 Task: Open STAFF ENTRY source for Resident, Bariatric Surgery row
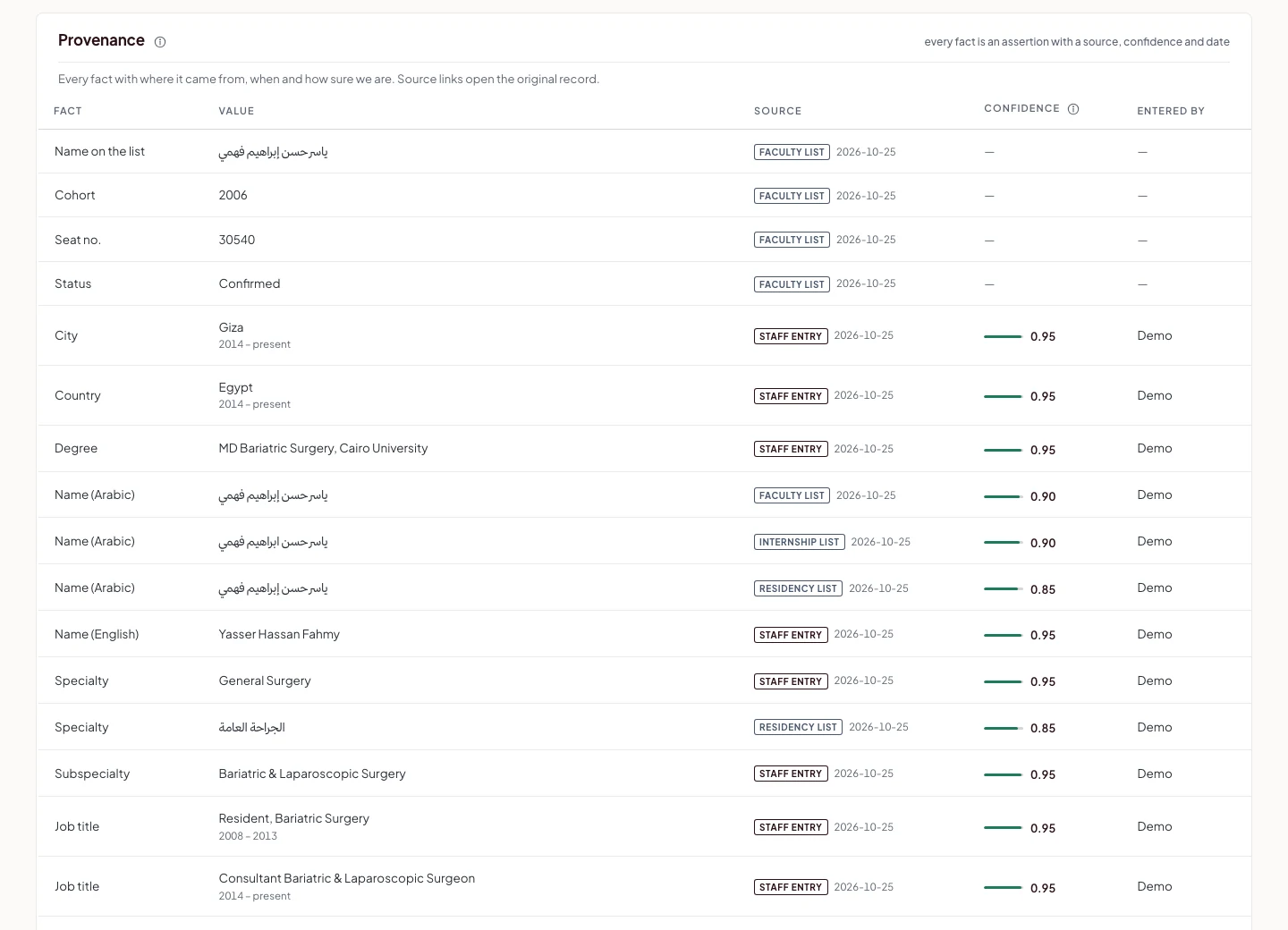click(x=791, y=827)
